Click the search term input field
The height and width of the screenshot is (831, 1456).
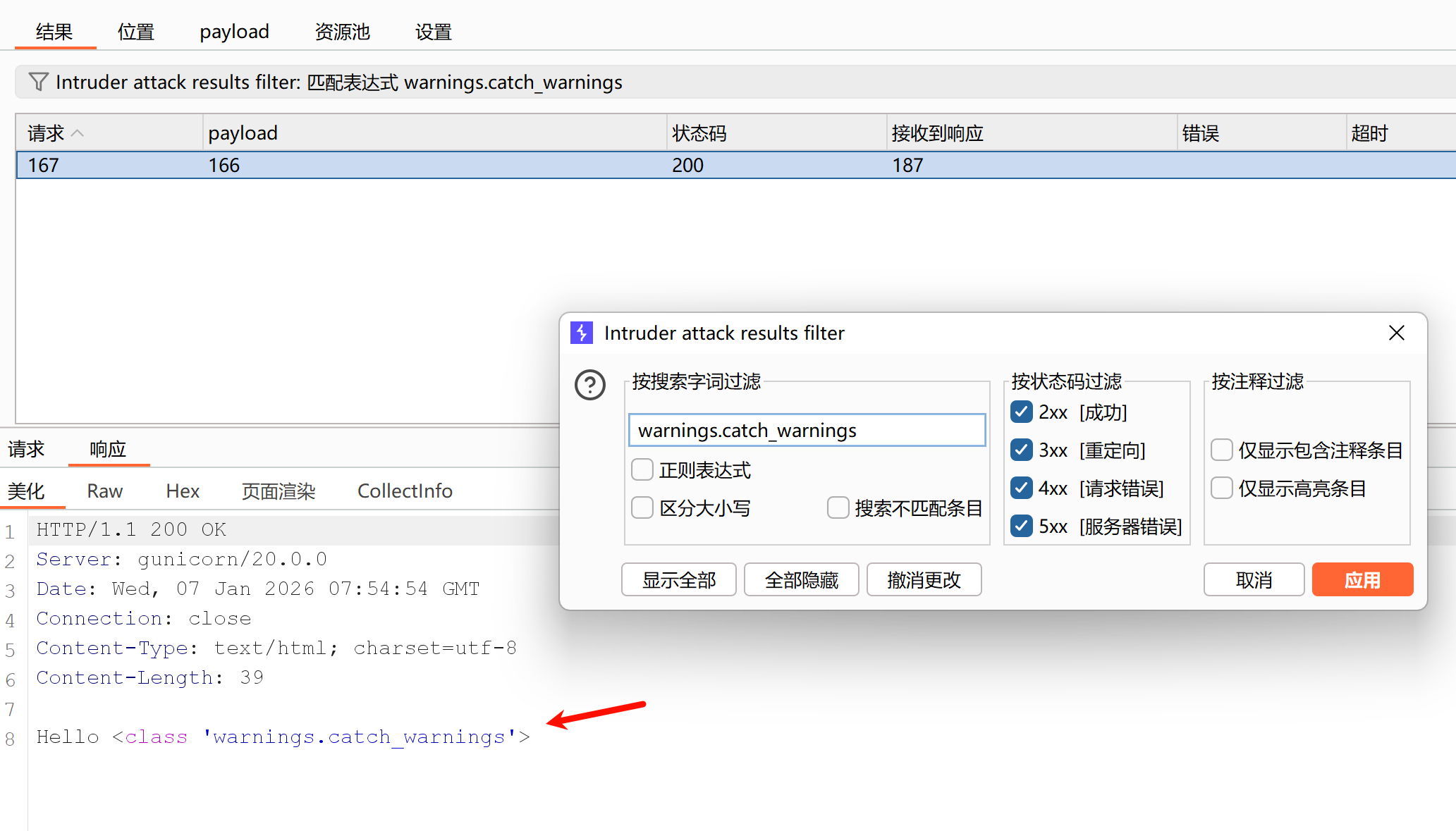(807, 430)
